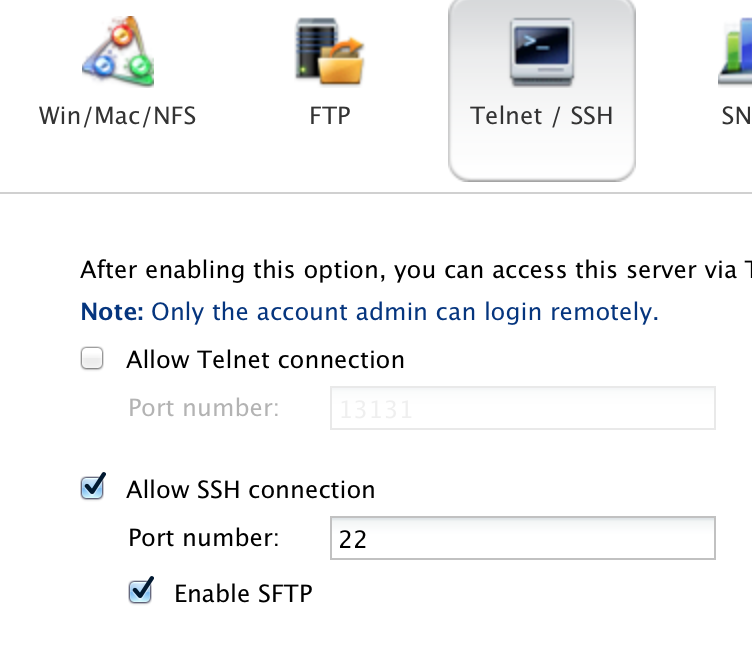
Task: Go to the cut-off SN tab label
Action: [737, 116]
